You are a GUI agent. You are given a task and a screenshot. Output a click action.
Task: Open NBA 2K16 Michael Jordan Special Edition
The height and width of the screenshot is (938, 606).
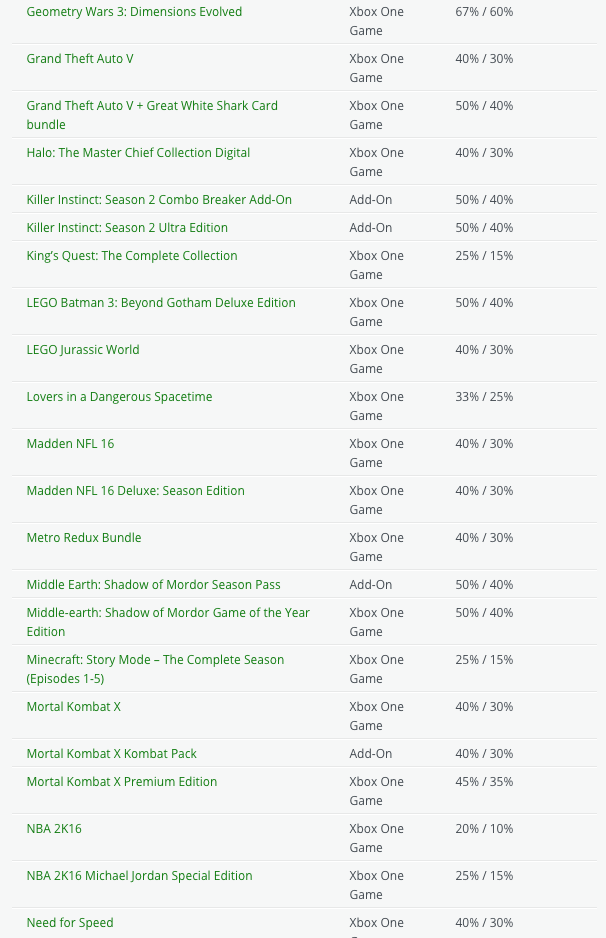(x=139, y=876)
